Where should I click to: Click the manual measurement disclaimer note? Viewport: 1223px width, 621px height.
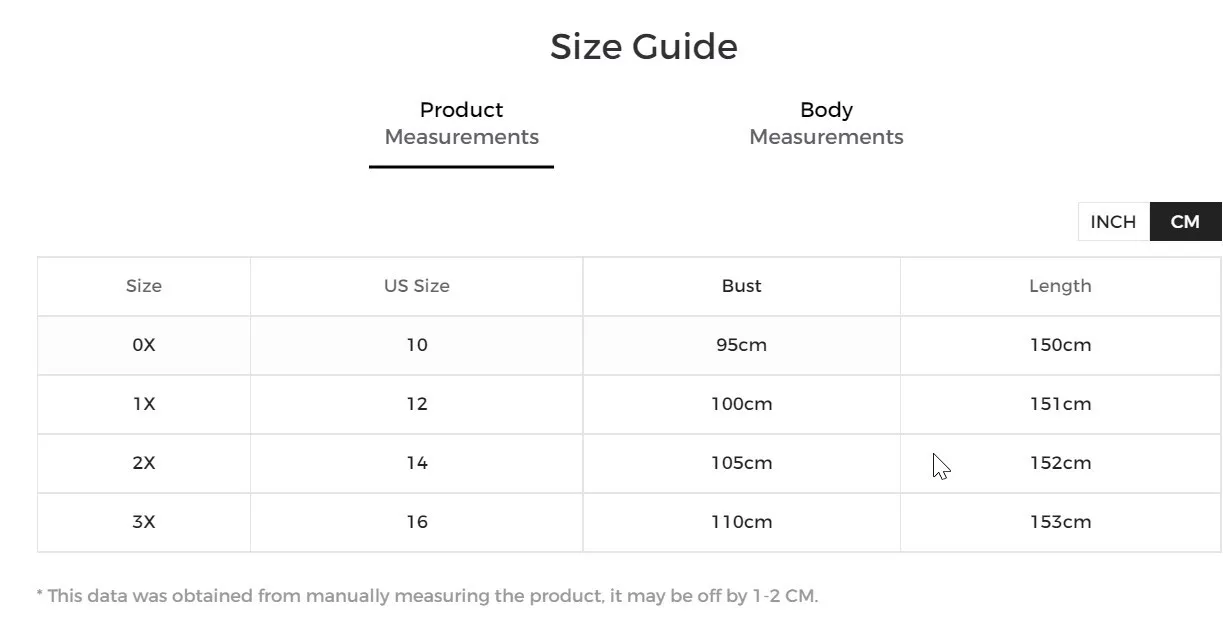pos(427,596)
